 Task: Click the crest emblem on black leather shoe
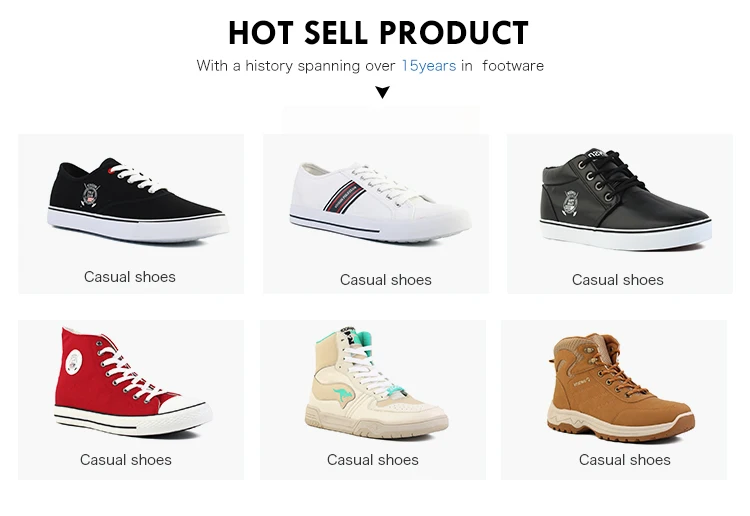click(571, 198)
